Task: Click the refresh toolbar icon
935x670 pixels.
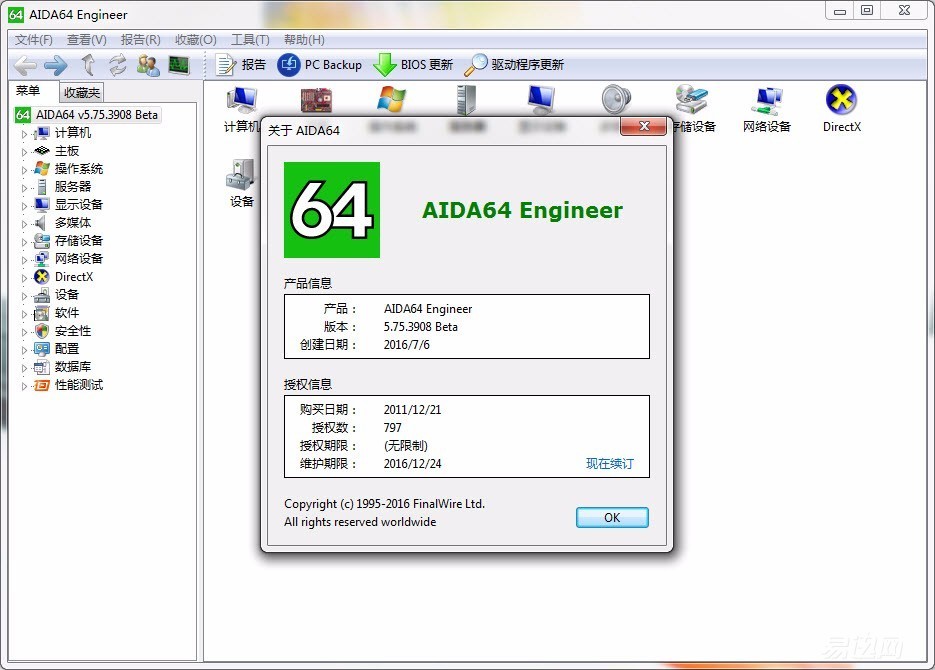Action: [x=117, y=64]
